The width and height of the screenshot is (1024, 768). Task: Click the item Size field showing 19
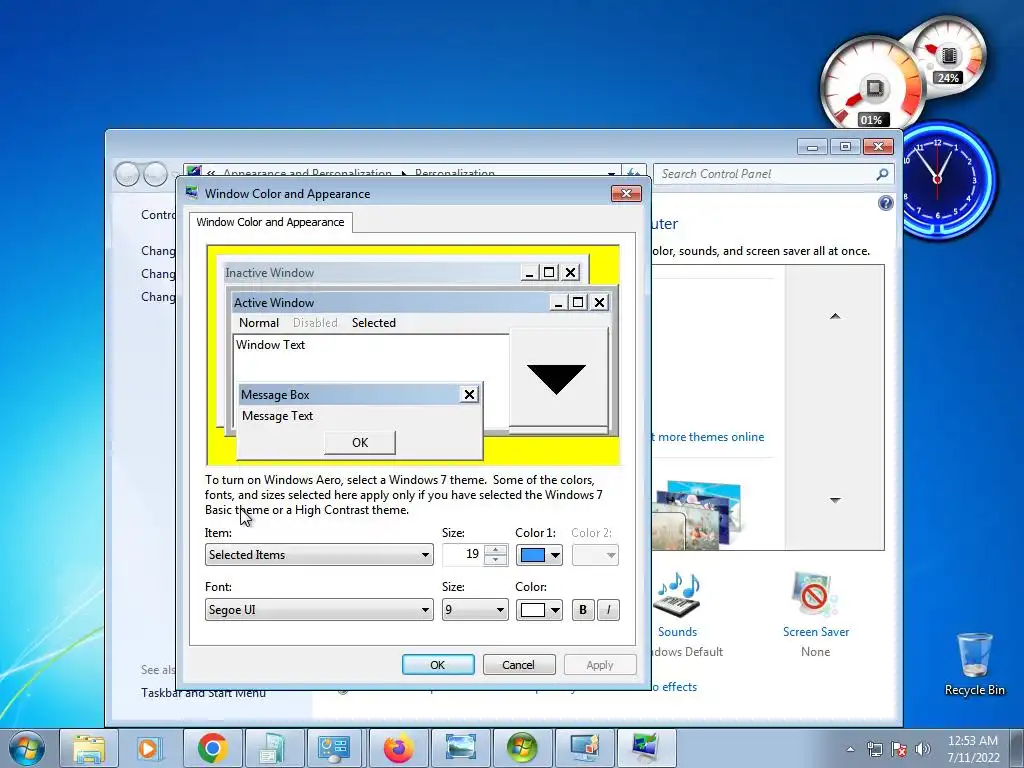[x=463, y=554]
